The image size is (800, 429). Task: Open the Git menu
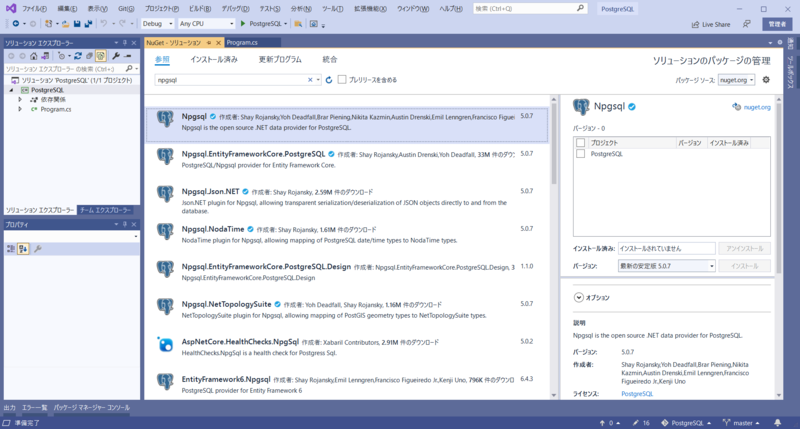coord(126,9)
